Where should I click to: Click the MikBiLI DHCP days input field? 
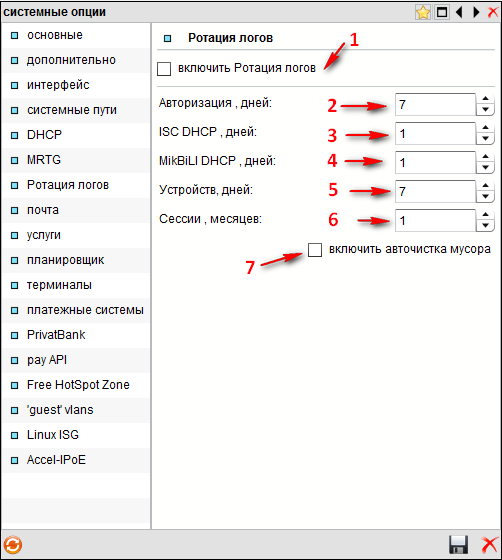(435, 162)
